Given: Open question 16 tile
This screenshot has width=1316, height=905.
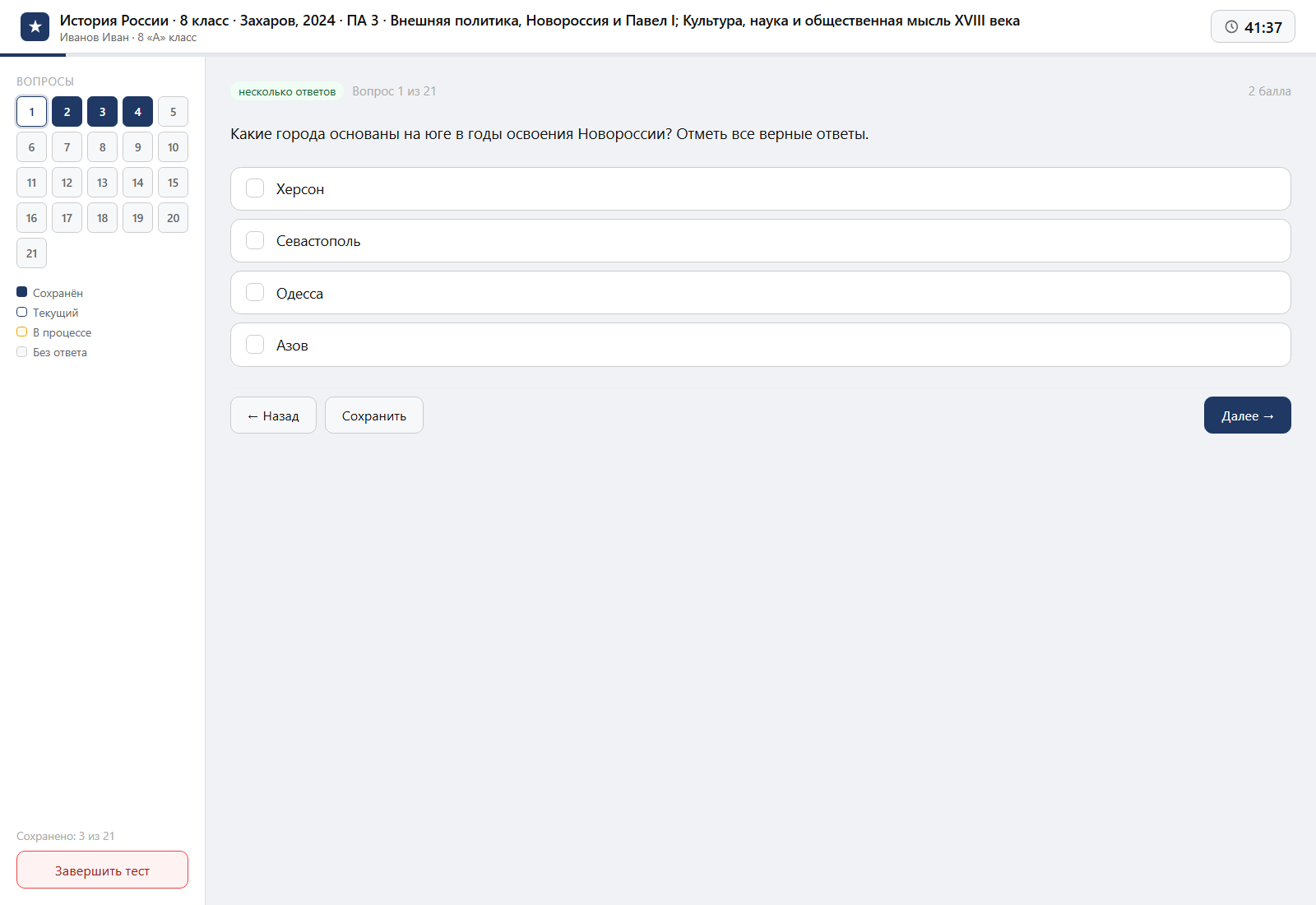Looking at the screenshot, I should click(31, 218).
